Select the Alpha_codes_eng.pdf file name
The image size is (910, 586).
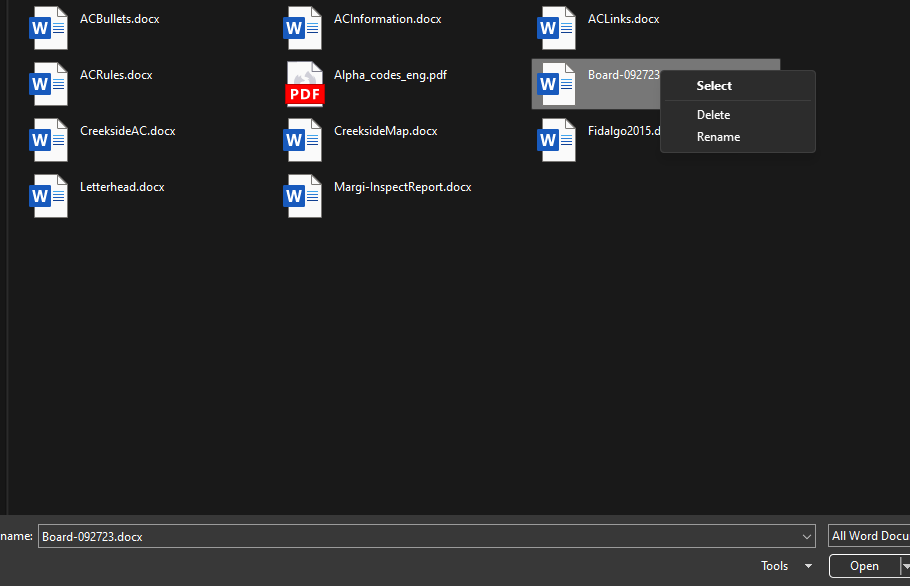tap(391, 75)
